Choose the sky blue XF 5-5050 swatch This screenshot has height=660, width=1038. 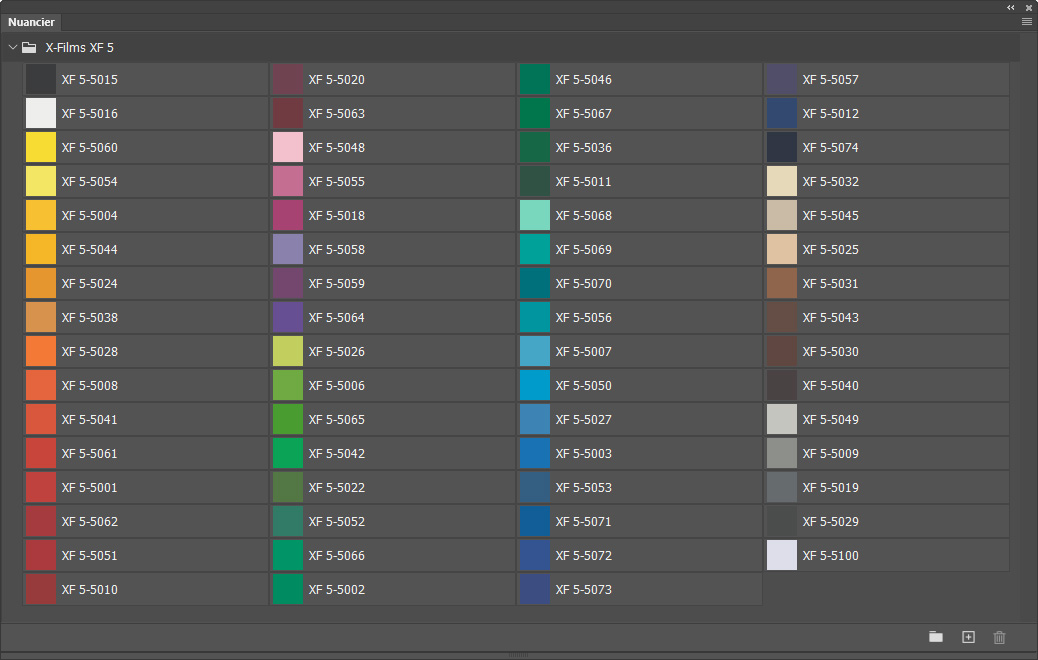[535, 385]
